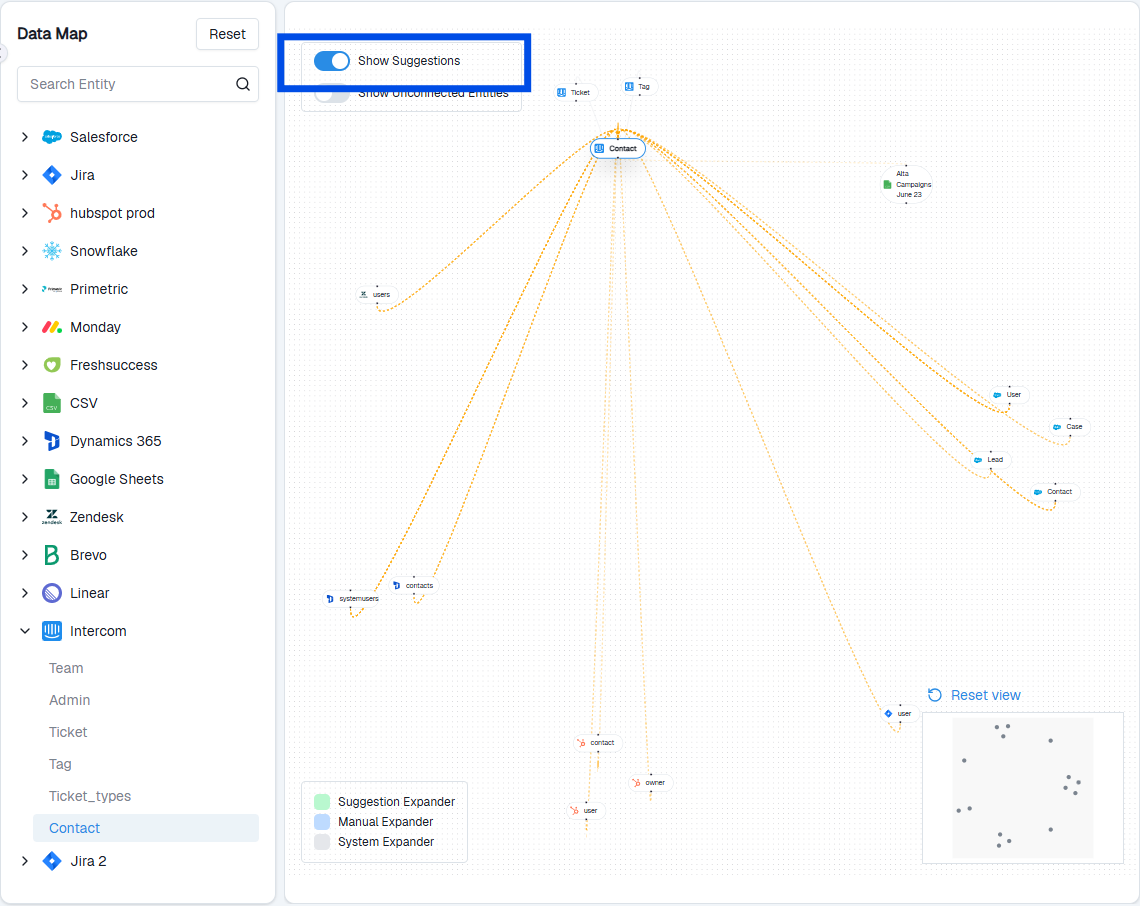Click the Primetric logo icon
The width and height of the screenshot is (1140, 906).
pos(52,289)
